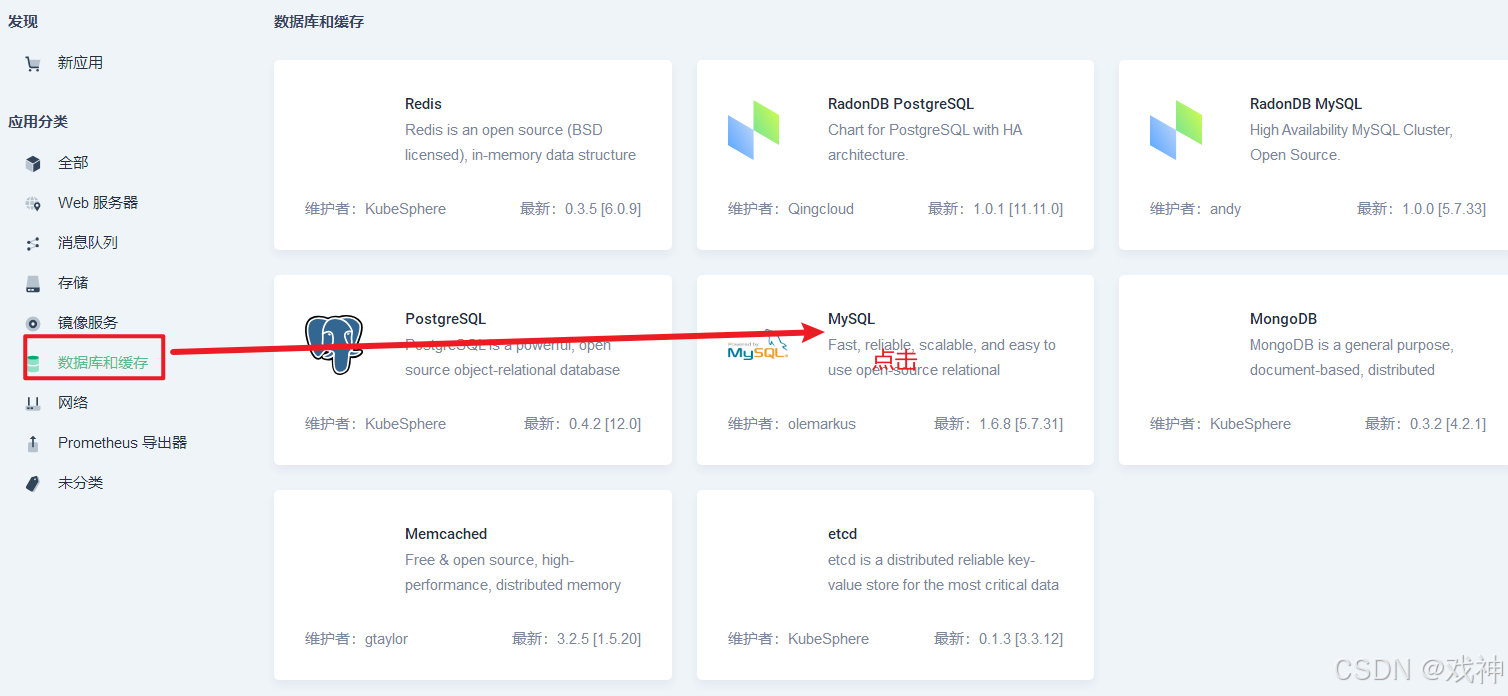This screenshot has height=696, width=1508.
Task: Click Redis version 0.3.5 [6.0.9]
Action: point(603,209)
